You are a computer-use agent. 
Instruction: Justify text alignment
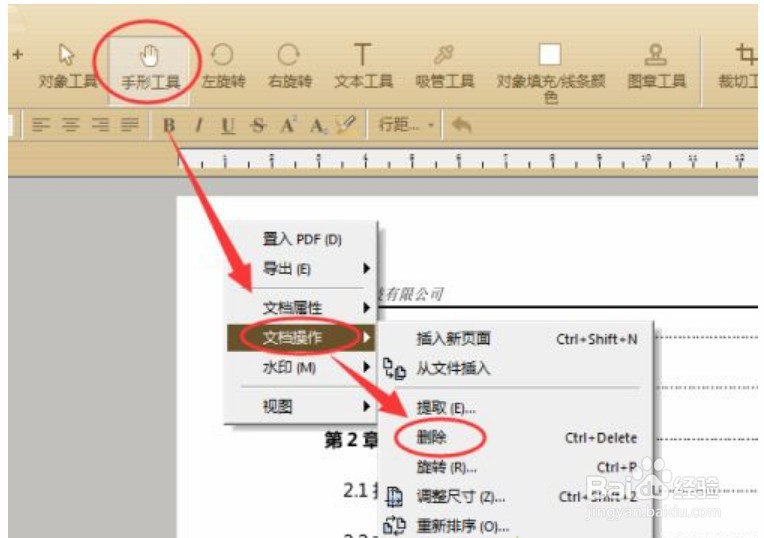tap(130, 125)
